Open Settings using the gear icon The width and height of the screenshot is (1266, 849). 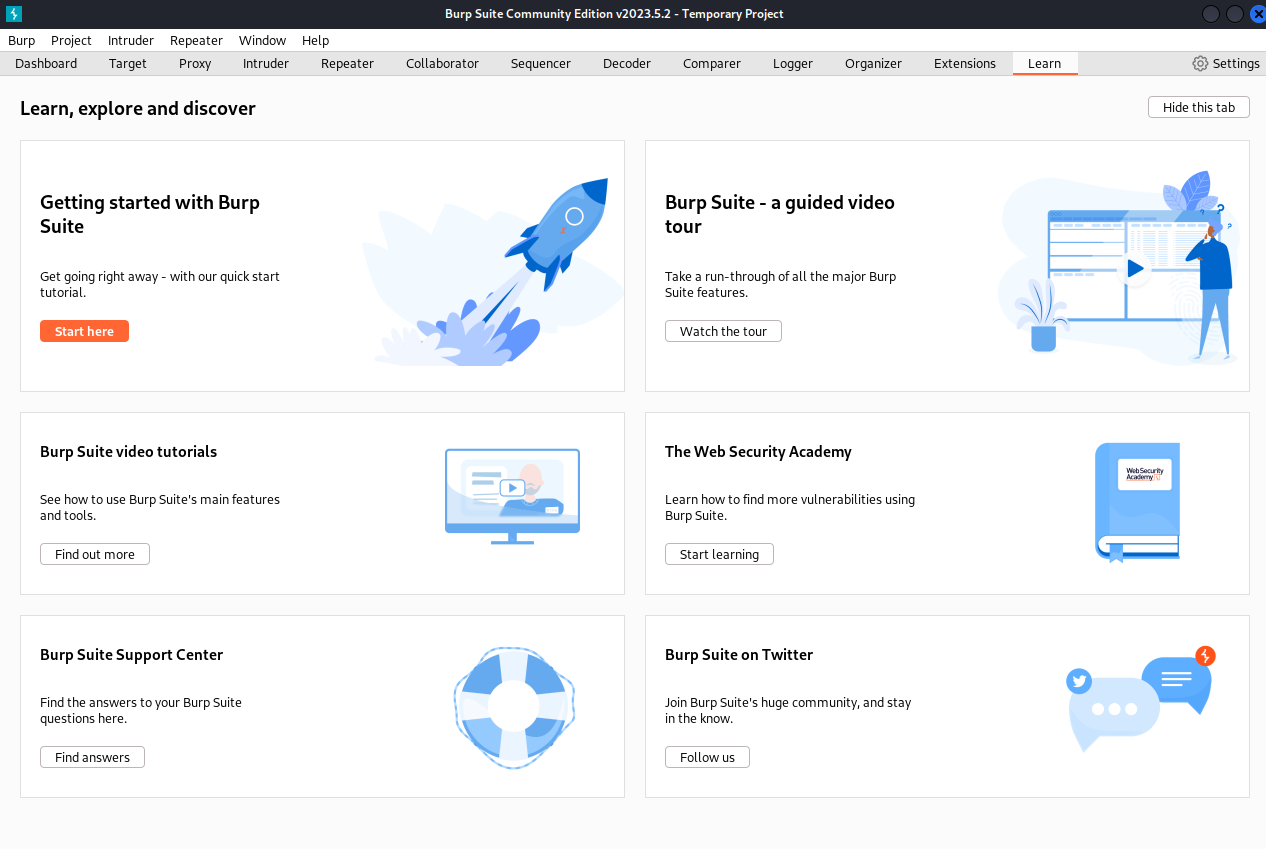(1200, 63)
